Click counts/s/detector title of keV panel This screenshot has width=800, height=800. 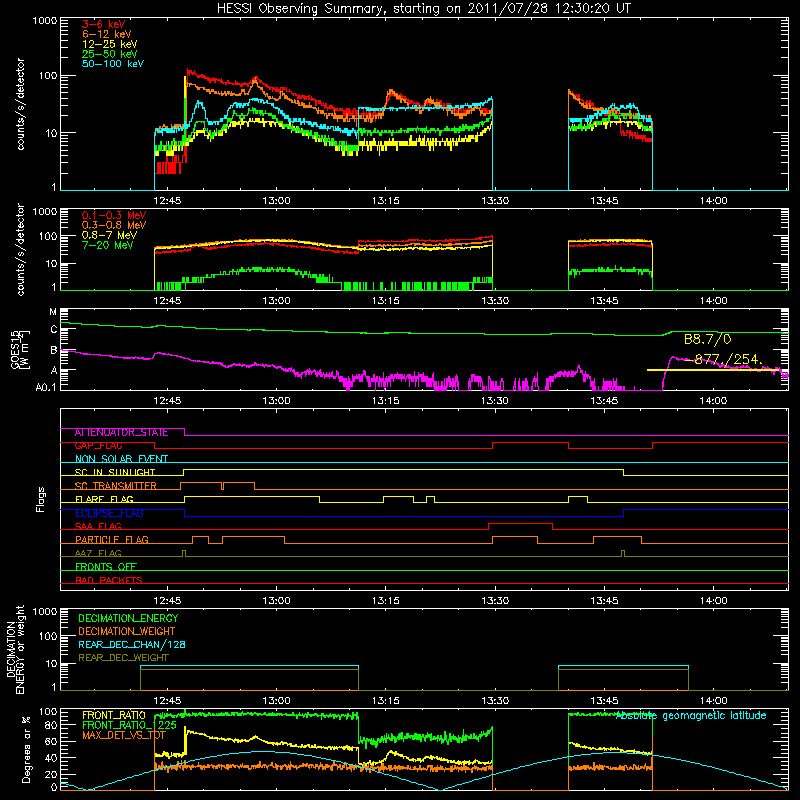[20, 104]
